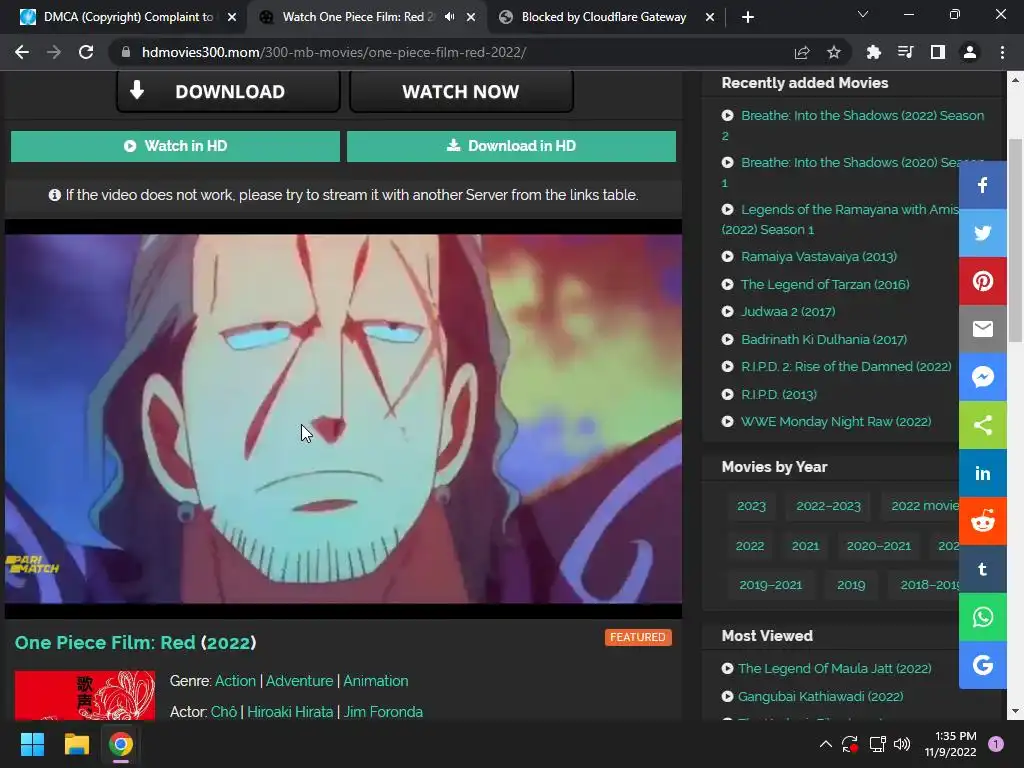Image resolution: width=1024 pixels, height=768 pixels.
Task: Select 2019 year tag
Action: 851,585
